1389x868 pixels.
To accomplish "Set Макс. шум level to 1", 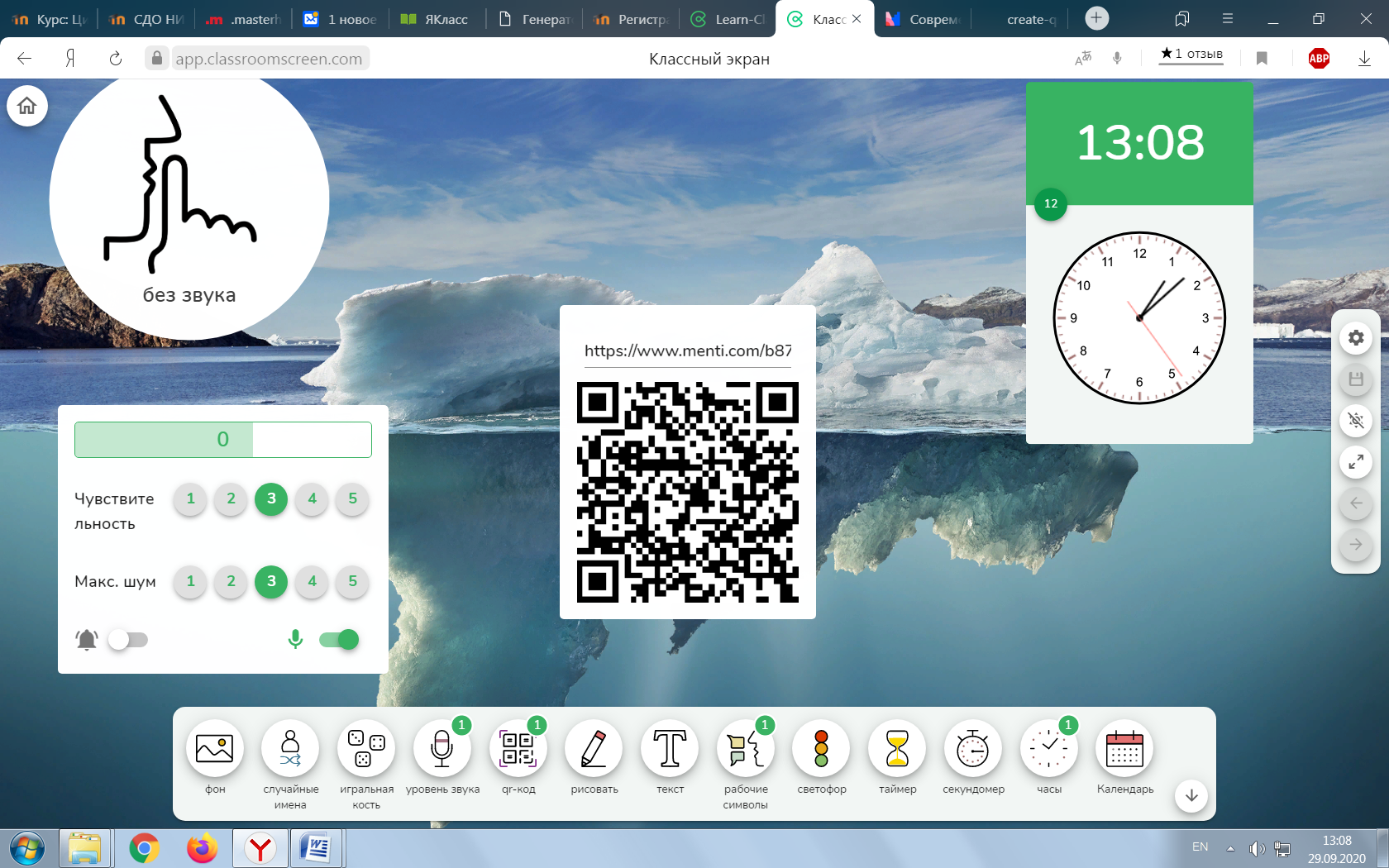I will 190,581.
